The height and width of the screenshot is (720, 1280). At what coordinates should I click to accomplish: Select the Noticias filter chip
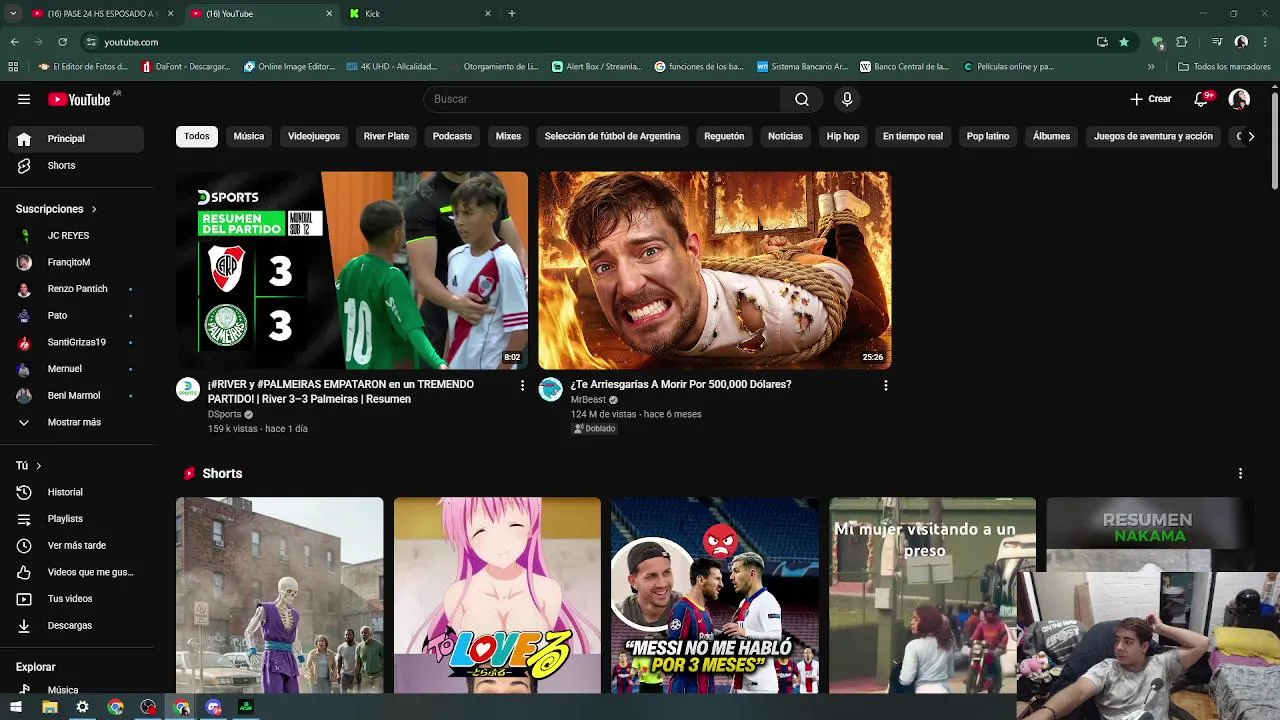coord(785,136)
